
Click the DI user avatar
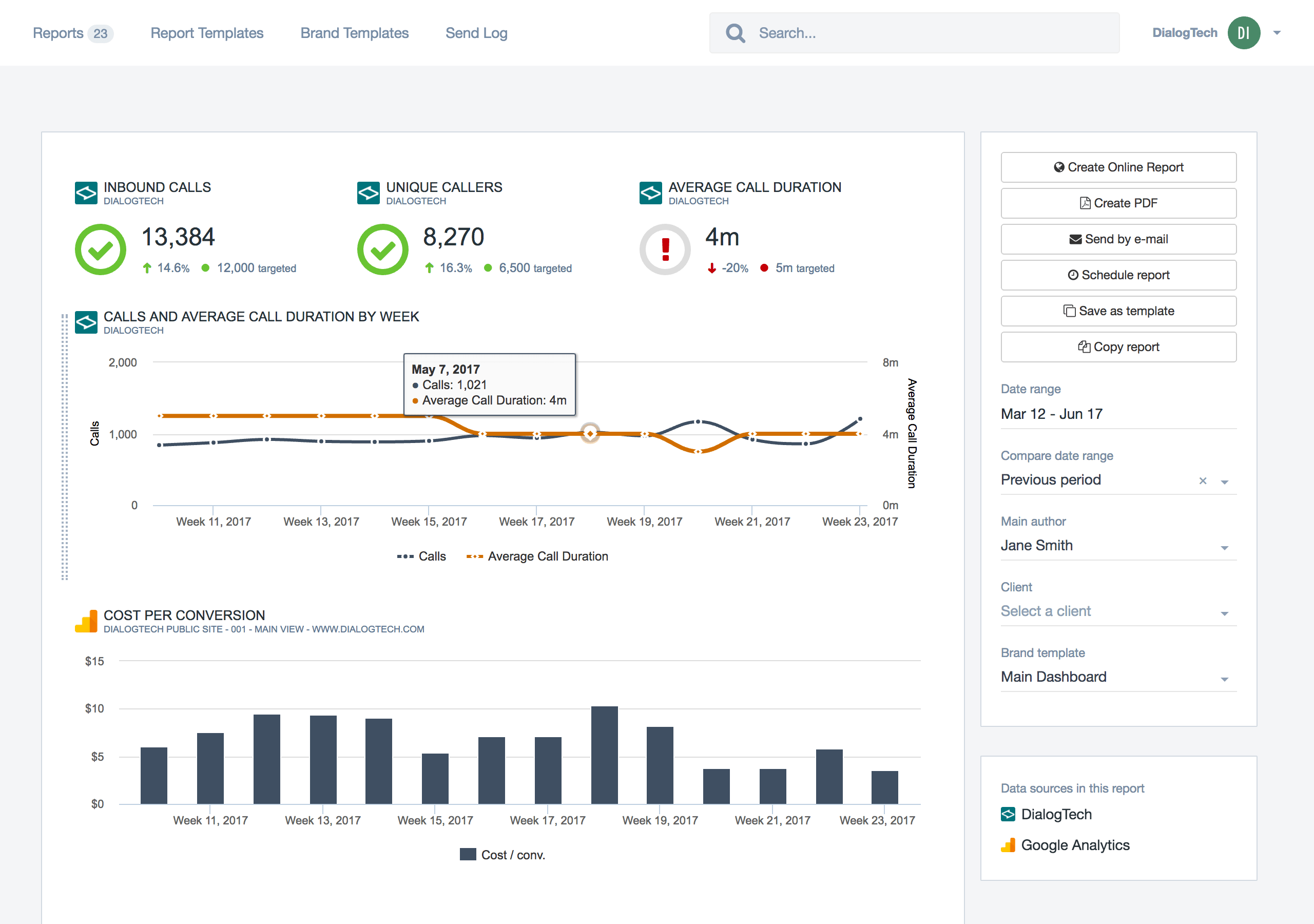(1243, 33)
